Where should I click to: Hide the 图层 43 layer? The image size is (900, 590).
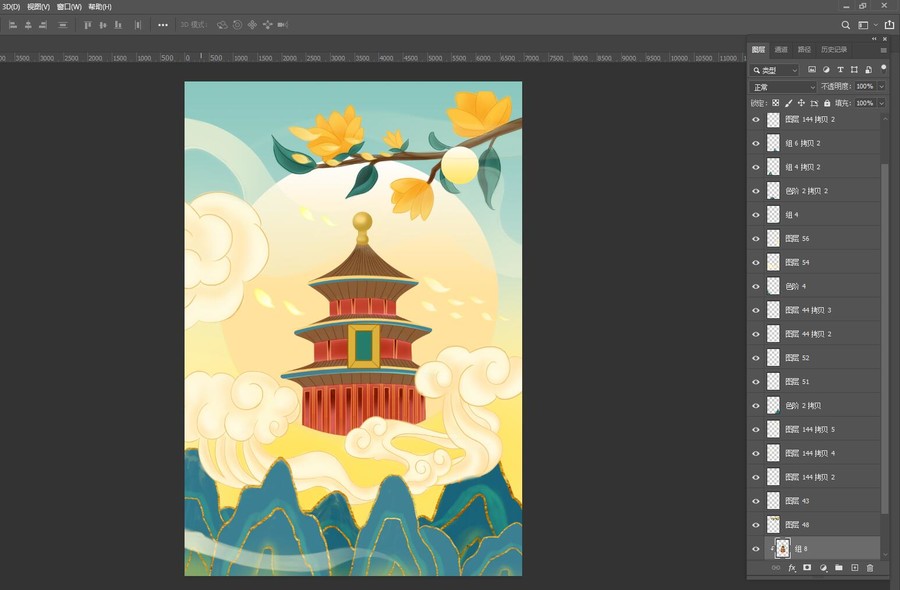(x=755, y=501)
